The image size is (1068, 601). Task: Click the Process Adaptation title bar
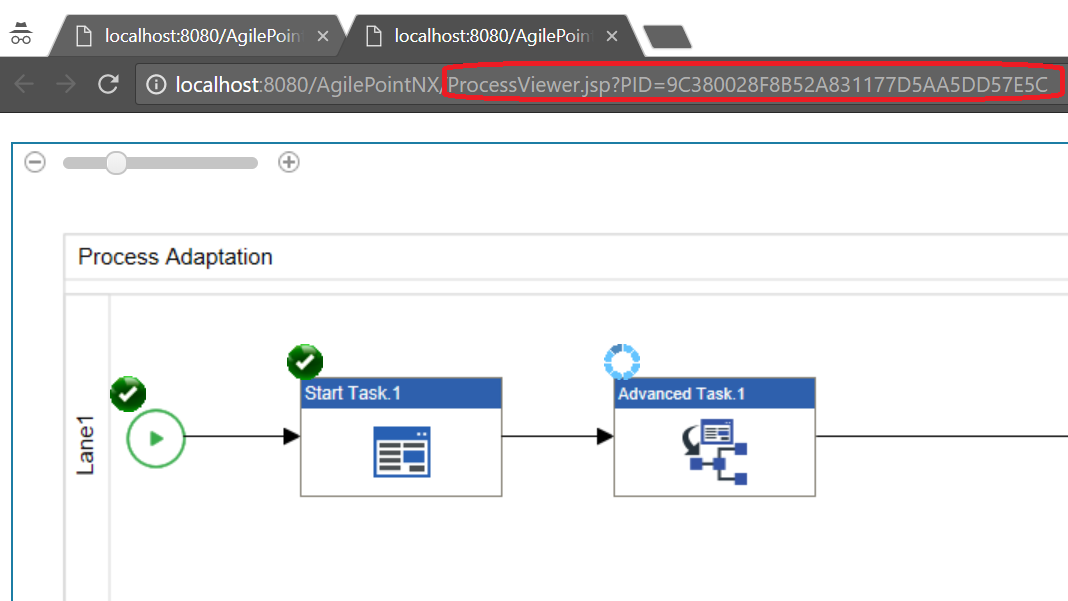click(x=174, y=257)
